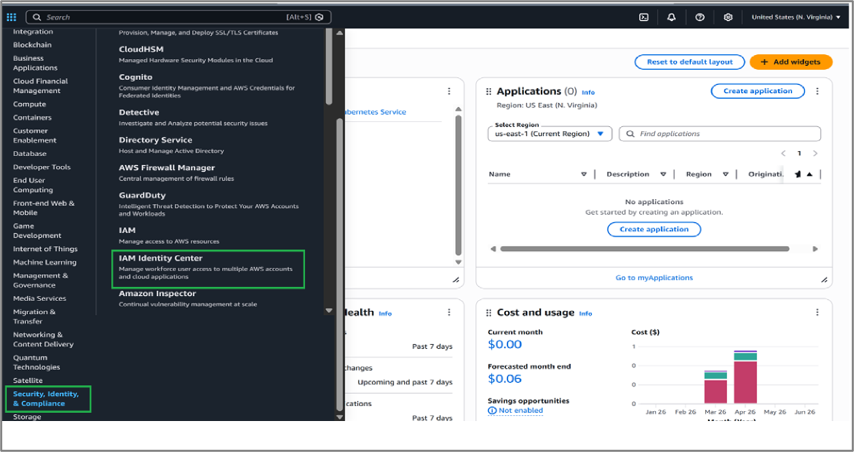This screenshot has height=452, width=854.
Task: Sort by the Name column arrow
Action: [x=583, y=174]
